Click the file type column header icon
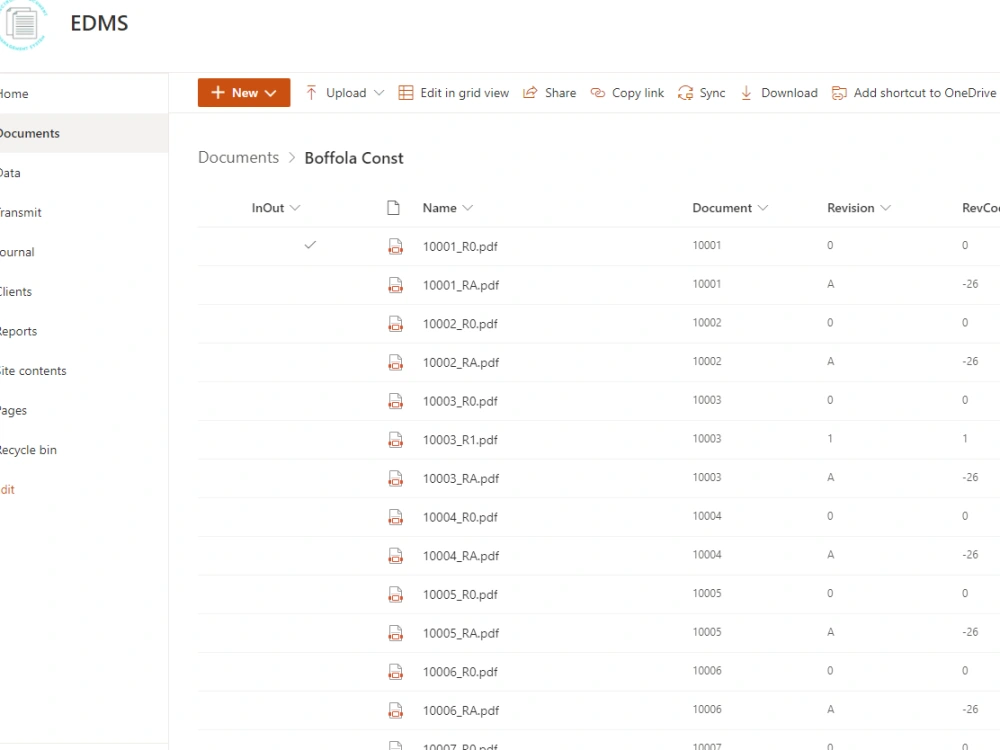The image size is (1000, 750). 393,208
